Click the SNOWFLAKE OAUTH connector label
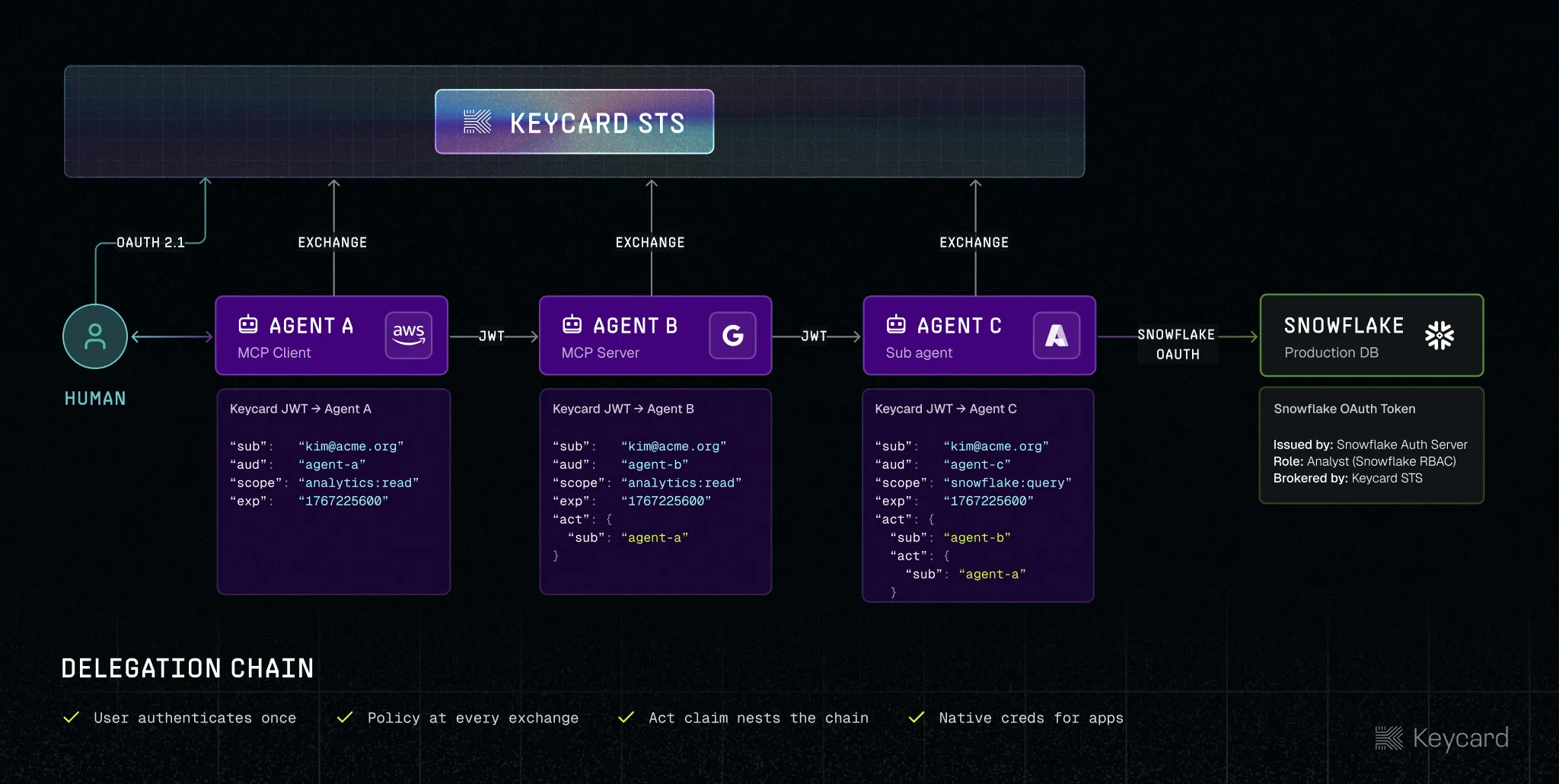The width and height of the screenshot is (1559, 784). (x=1177, y=344)
